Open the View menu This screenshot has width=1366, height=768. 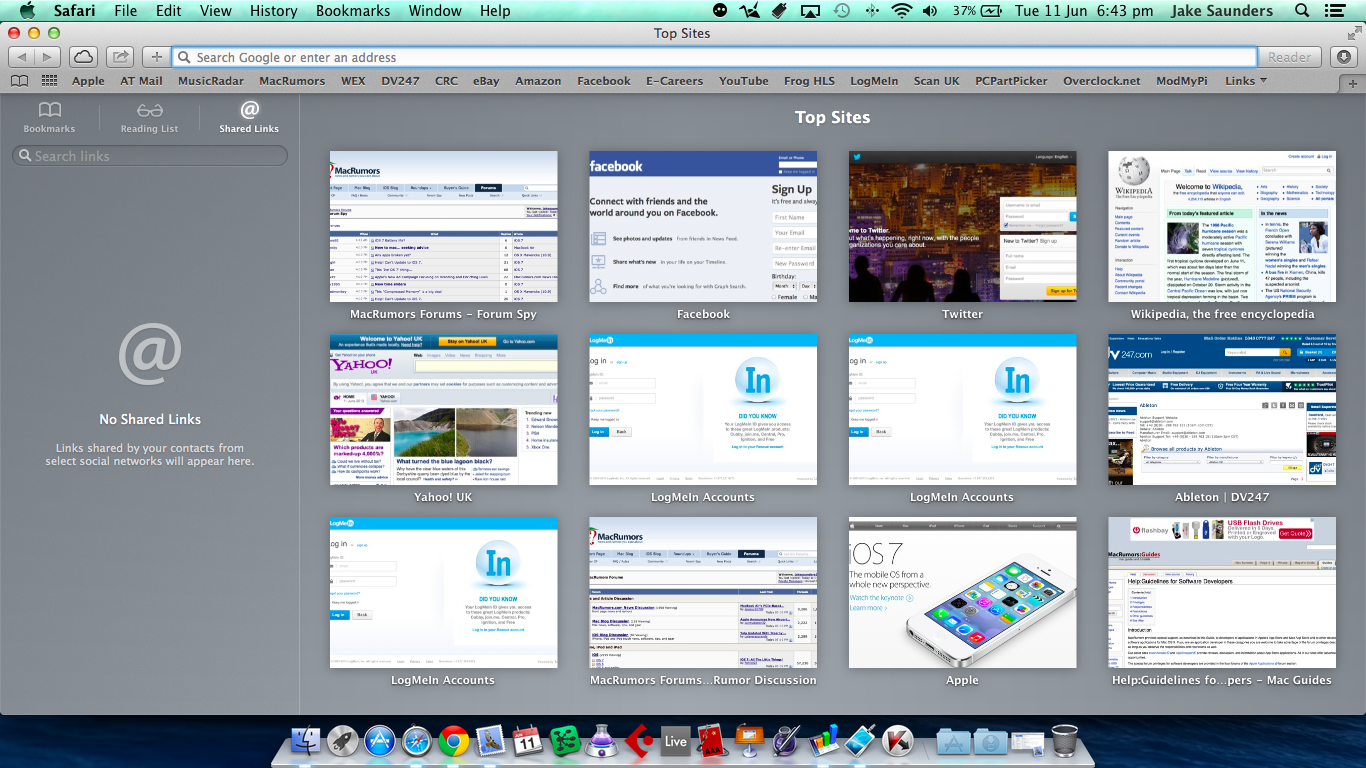(216, 11)
